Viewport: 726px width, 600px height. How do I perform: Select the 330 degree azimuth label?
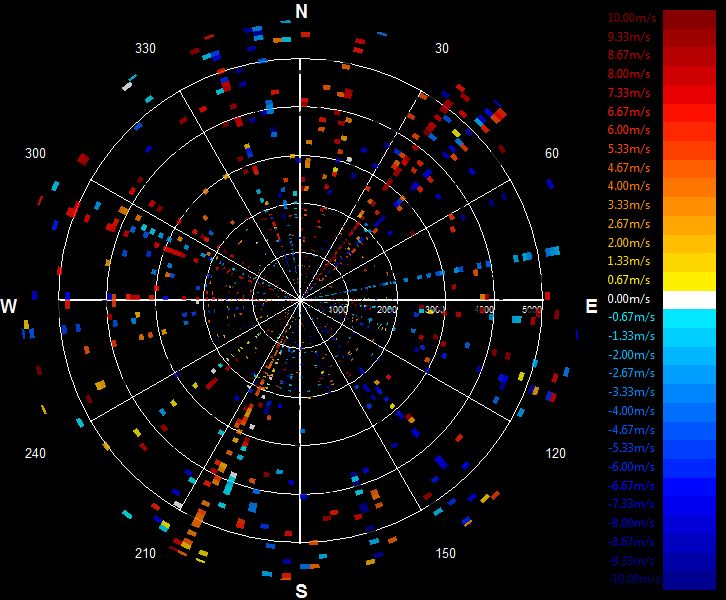coord(145,48)
